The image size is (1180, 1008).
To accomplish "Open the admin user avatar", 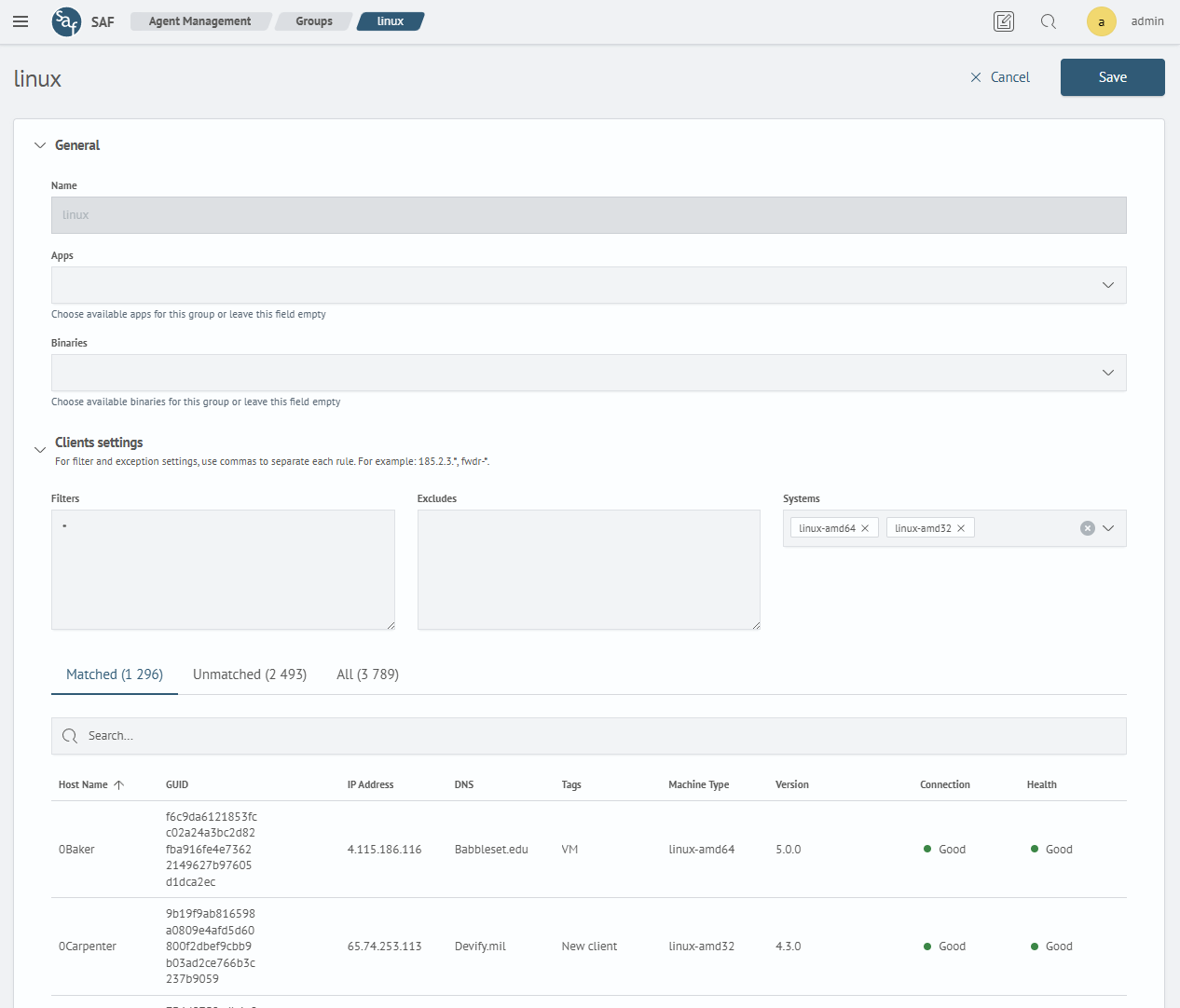I will click(1102, 21).
